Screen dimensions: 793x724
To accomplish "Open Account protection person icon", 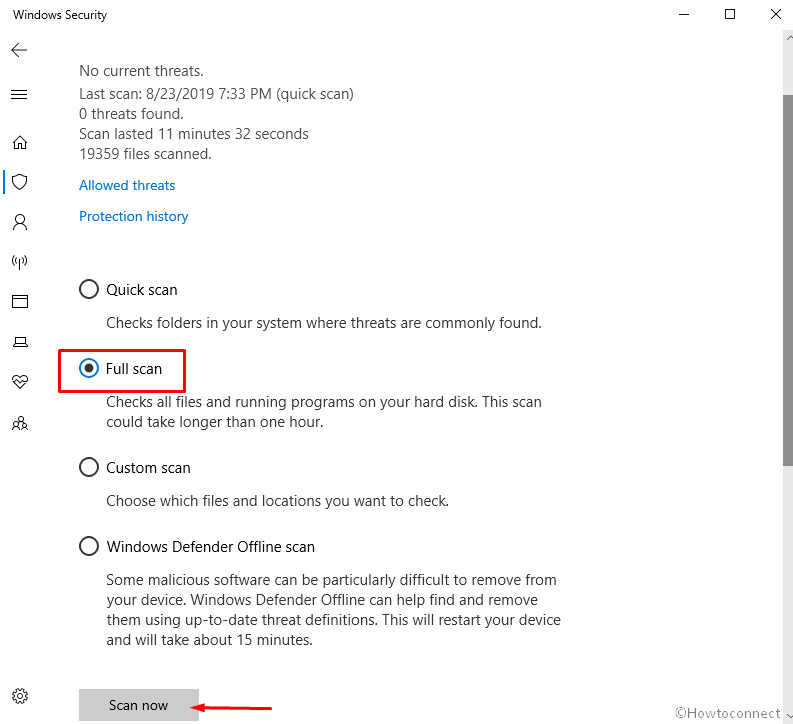I will click(20, 222).
